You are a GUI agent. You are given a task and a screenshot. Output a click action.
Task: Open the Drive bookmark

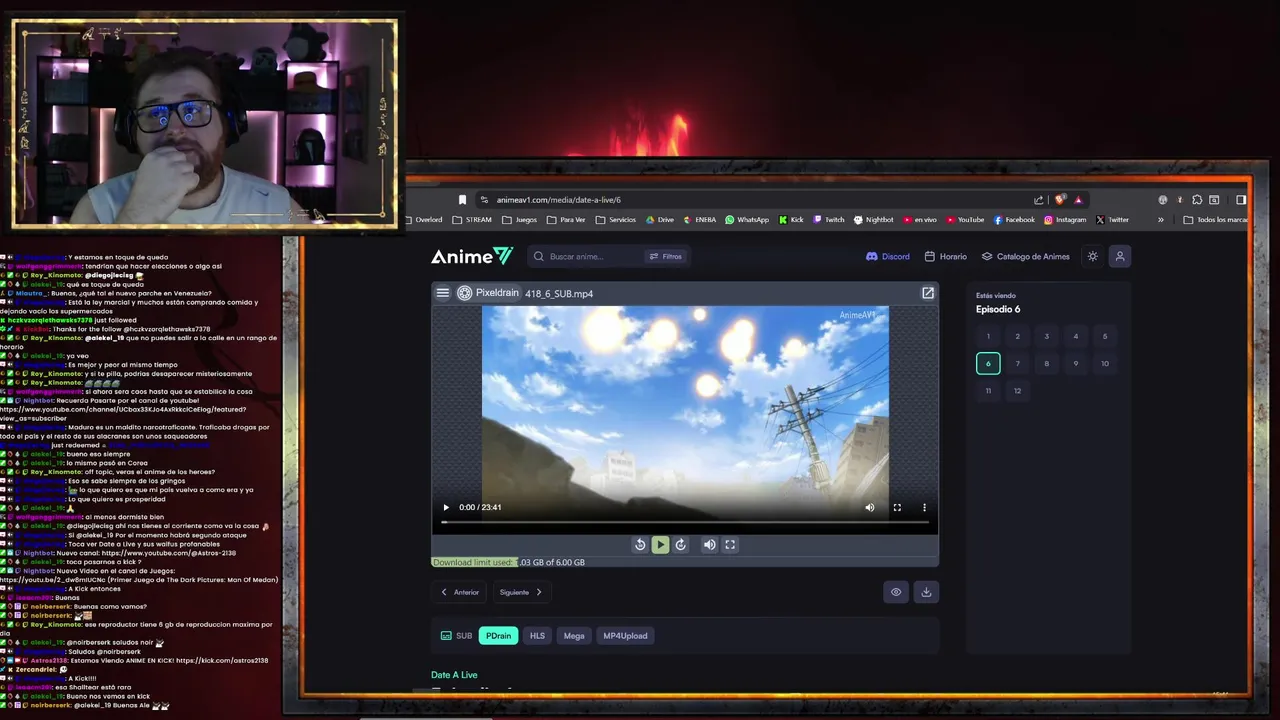pos(660,220)
